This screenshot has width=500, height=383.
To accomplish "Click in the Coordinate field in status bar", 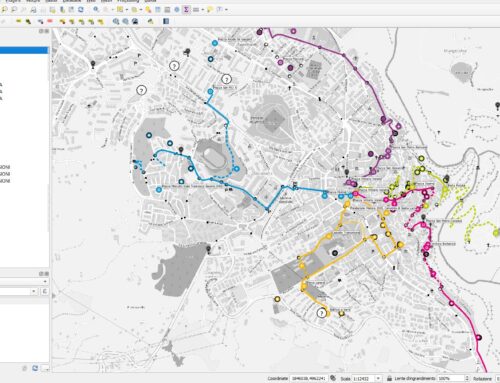I will click(309, 379).
